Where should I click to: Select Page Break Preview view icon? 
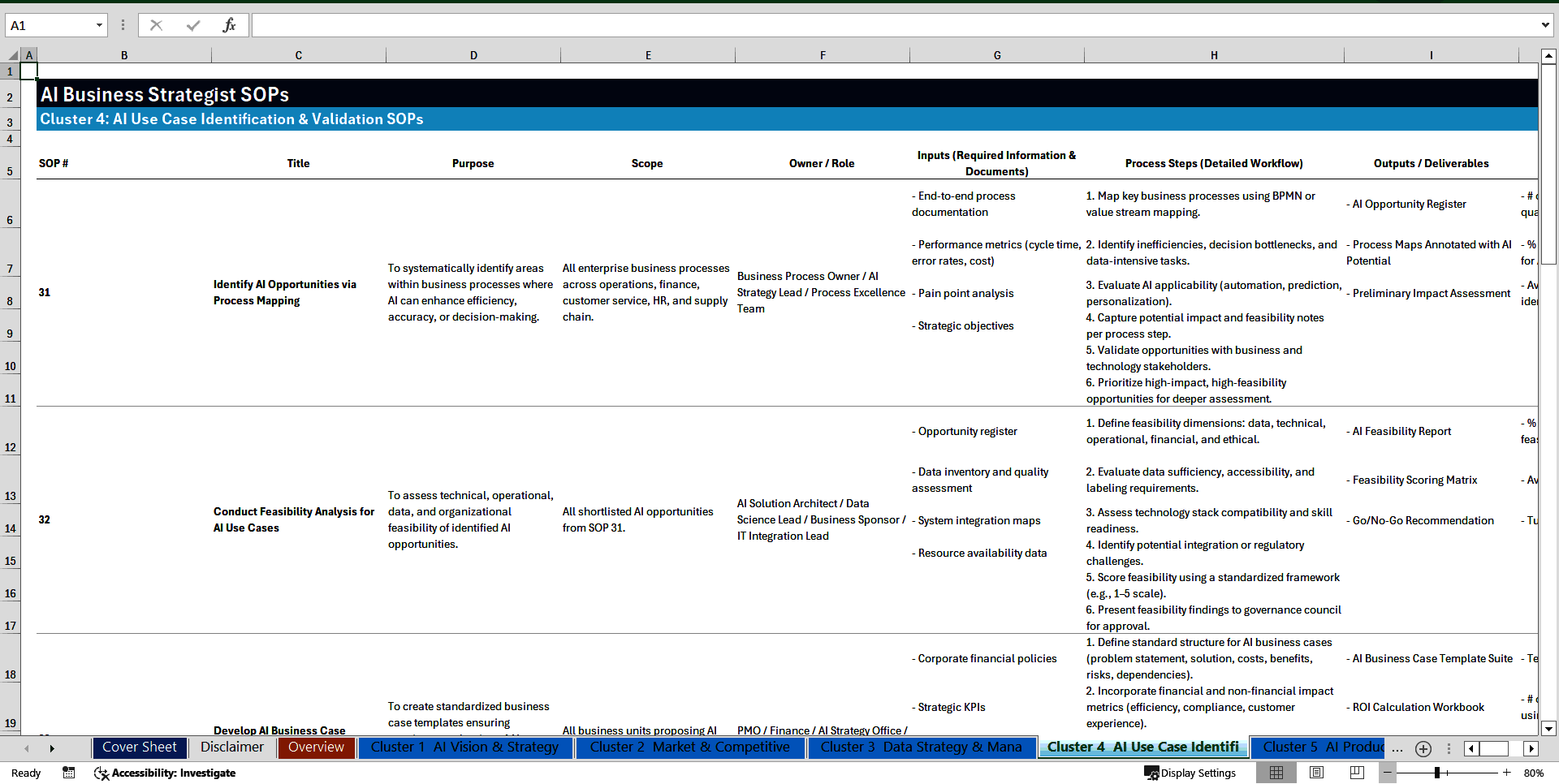click(1356, 773)
